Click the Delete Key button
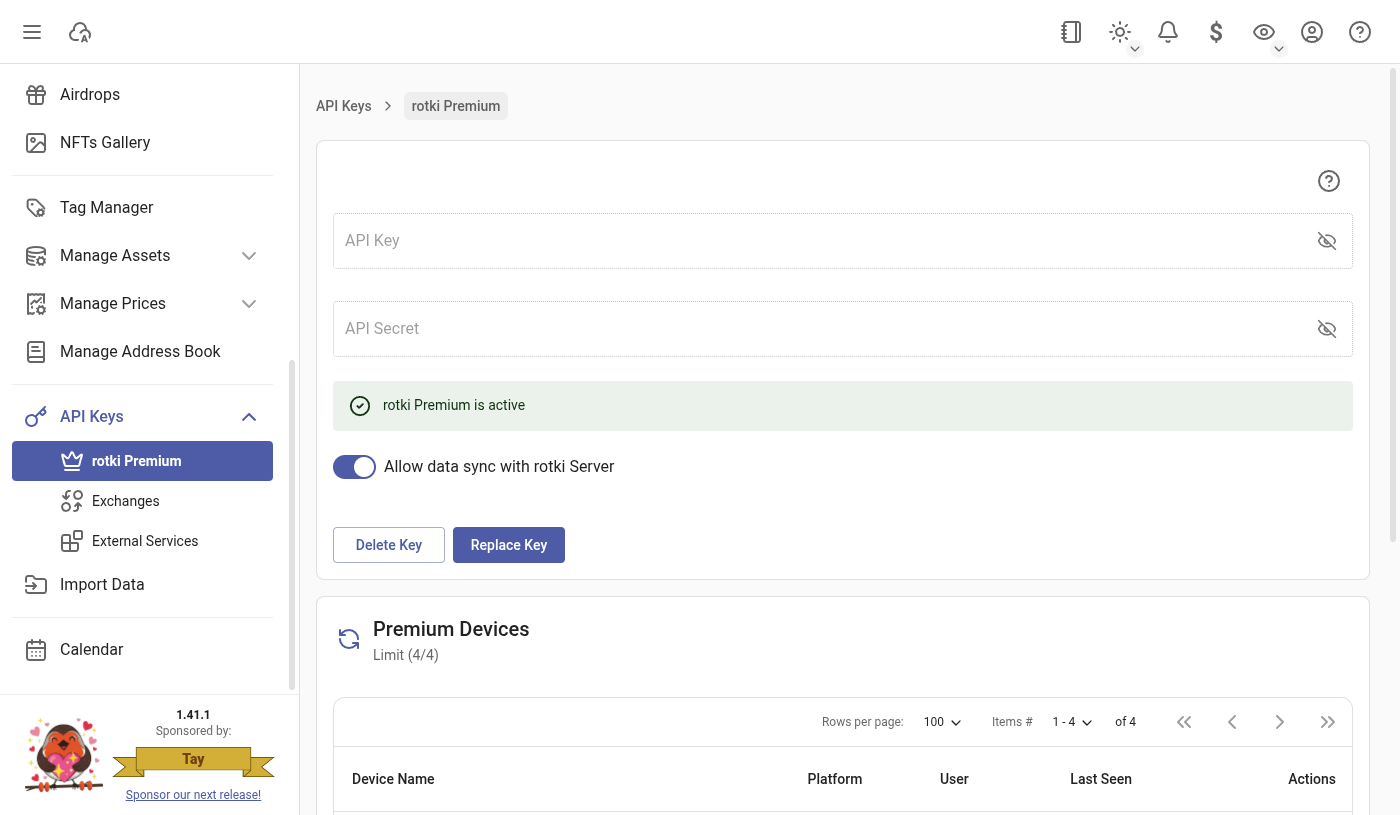 click(x=388, y=545)
